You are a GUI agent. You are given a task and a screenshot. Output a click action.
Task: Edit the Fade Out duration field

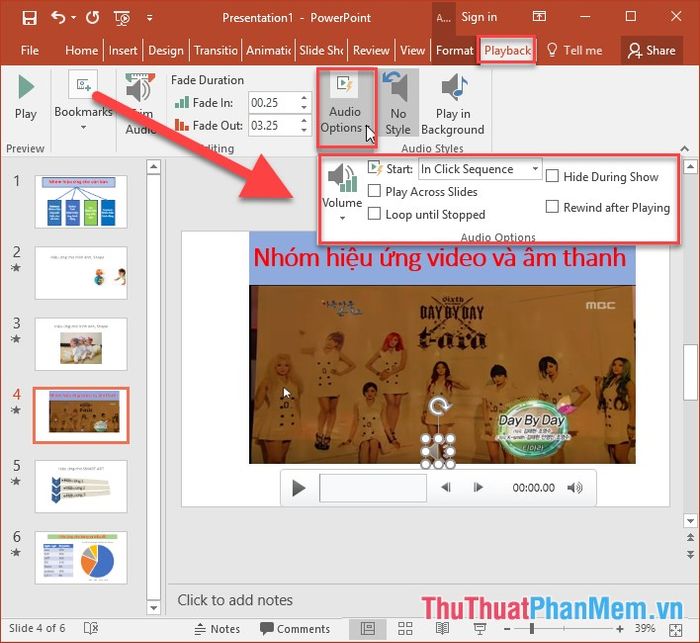tap(273, 125)
